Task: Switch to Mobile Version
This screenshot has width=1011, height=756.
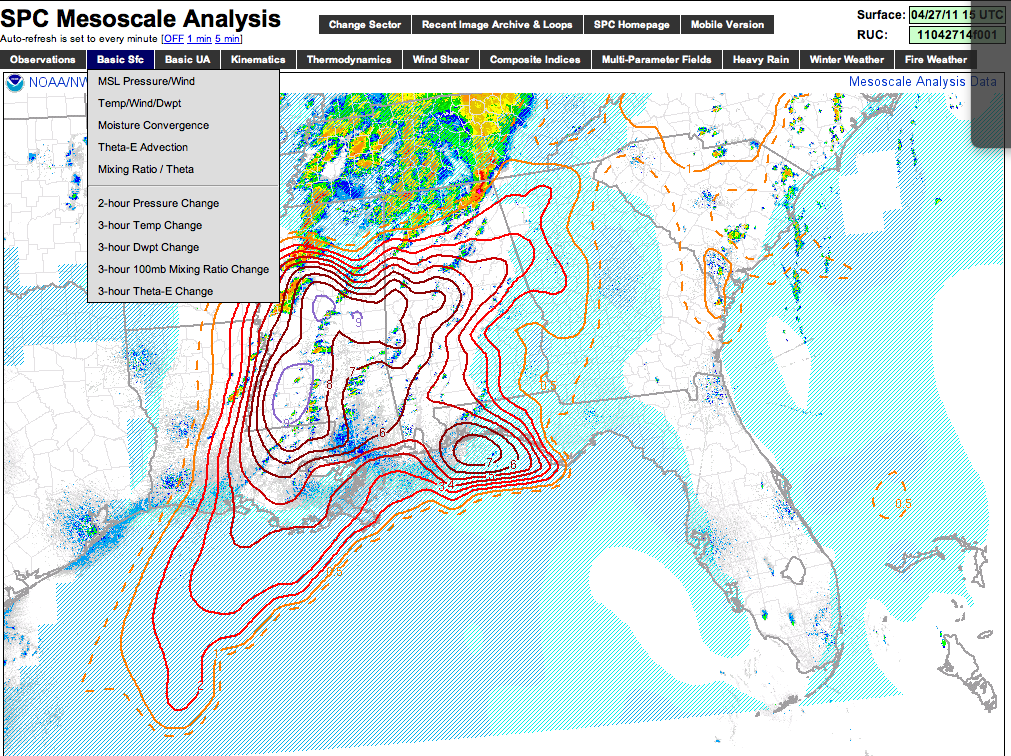Action: pos(727,24)
